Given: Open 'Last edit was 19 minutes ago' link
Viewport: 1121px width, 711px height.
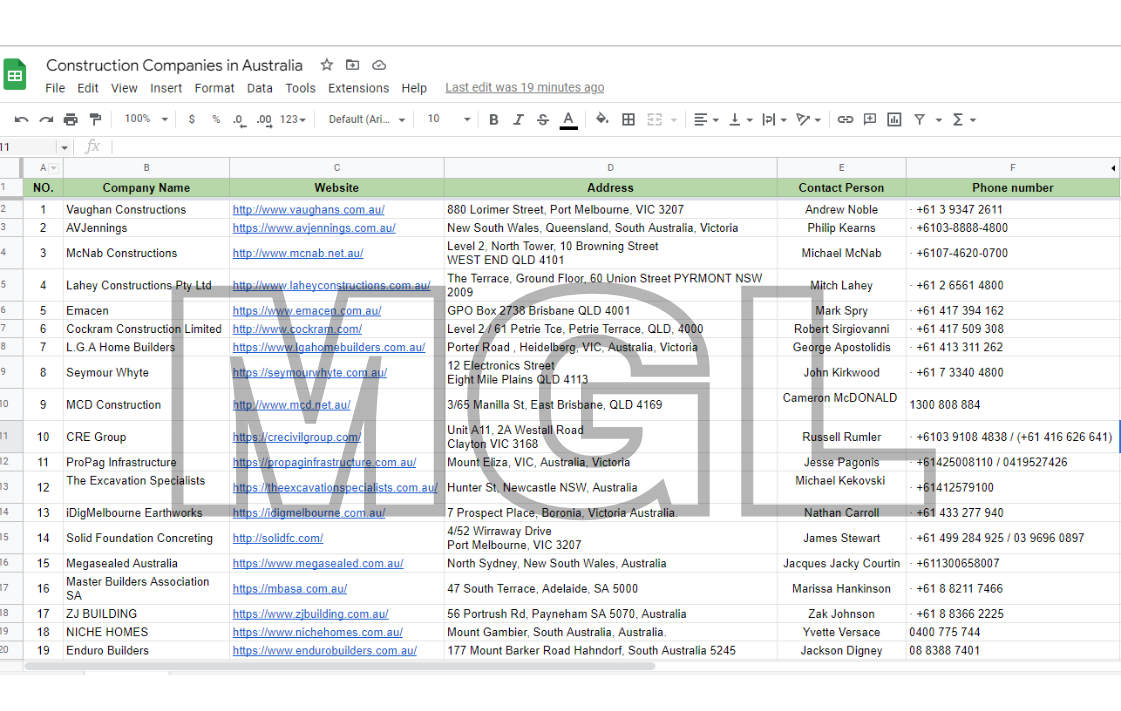Looking at the screenshot, I should 525,87.
